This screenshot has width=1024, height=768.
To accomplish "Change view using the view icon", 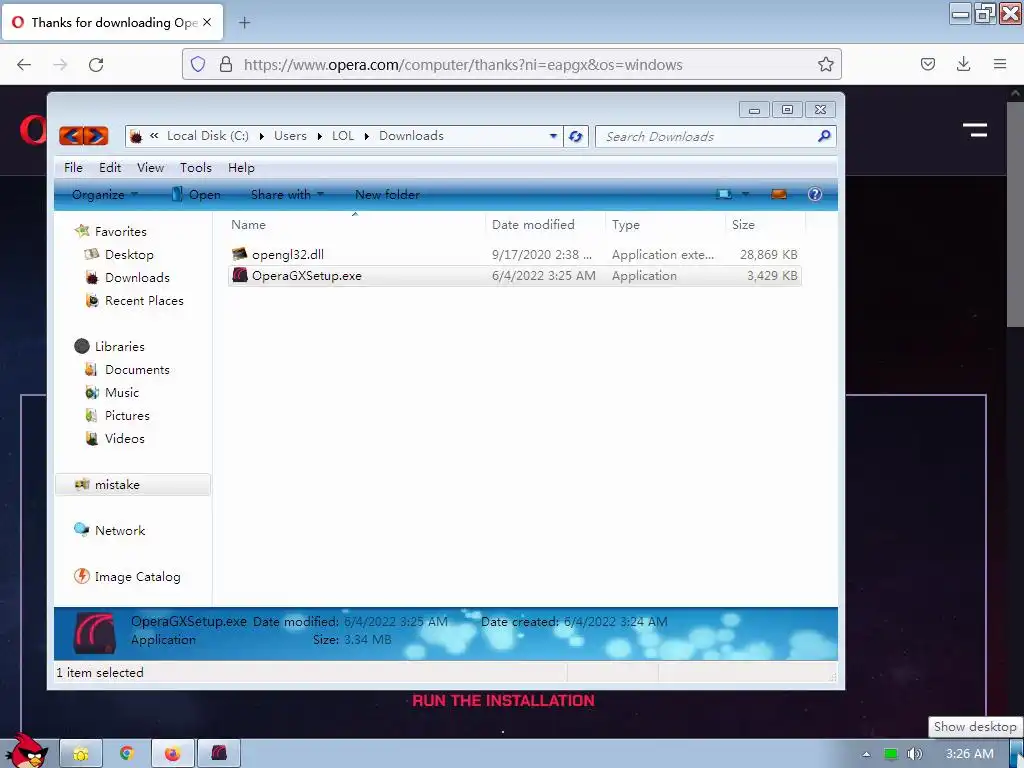I will (x=724, y=194).
